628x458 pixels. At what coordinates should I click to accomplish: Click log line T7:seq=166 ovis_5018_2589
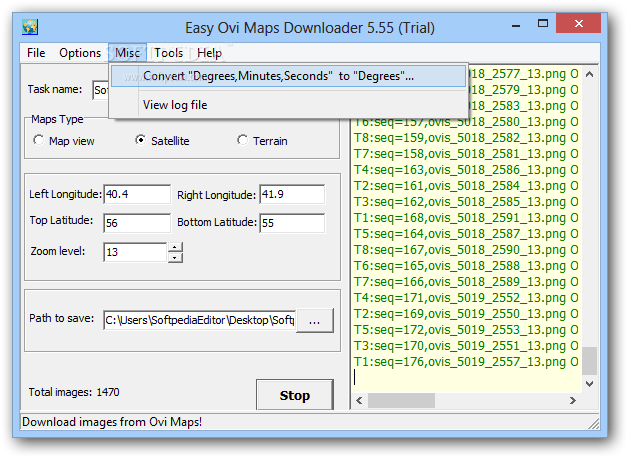pos(466,282)
